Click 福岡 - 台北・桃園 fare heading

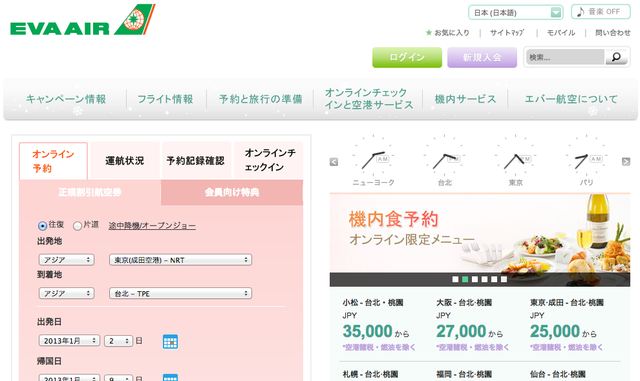(464, 374)
